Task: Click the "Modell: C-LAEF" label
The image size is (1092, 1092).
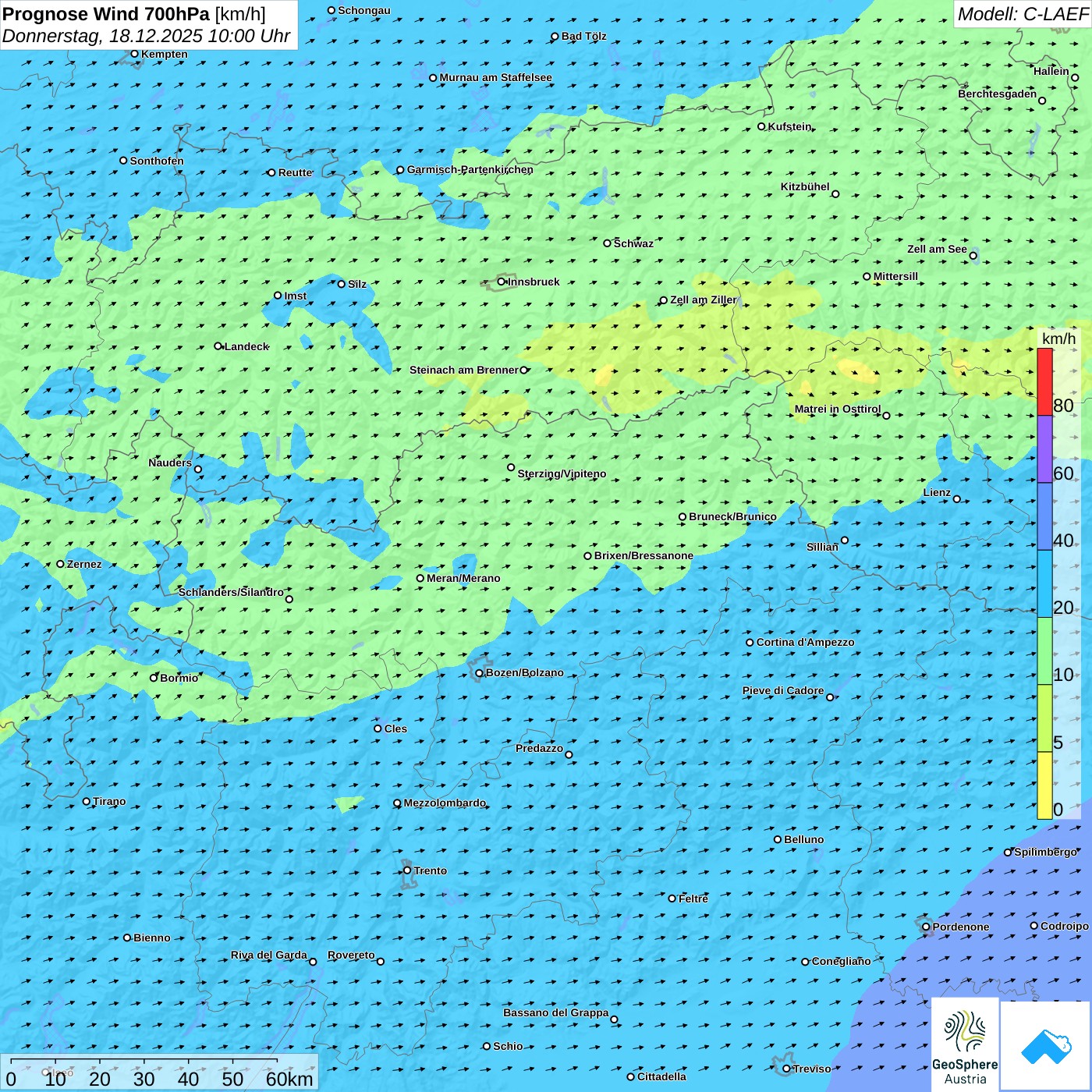Action: [x=1023, y=14]
